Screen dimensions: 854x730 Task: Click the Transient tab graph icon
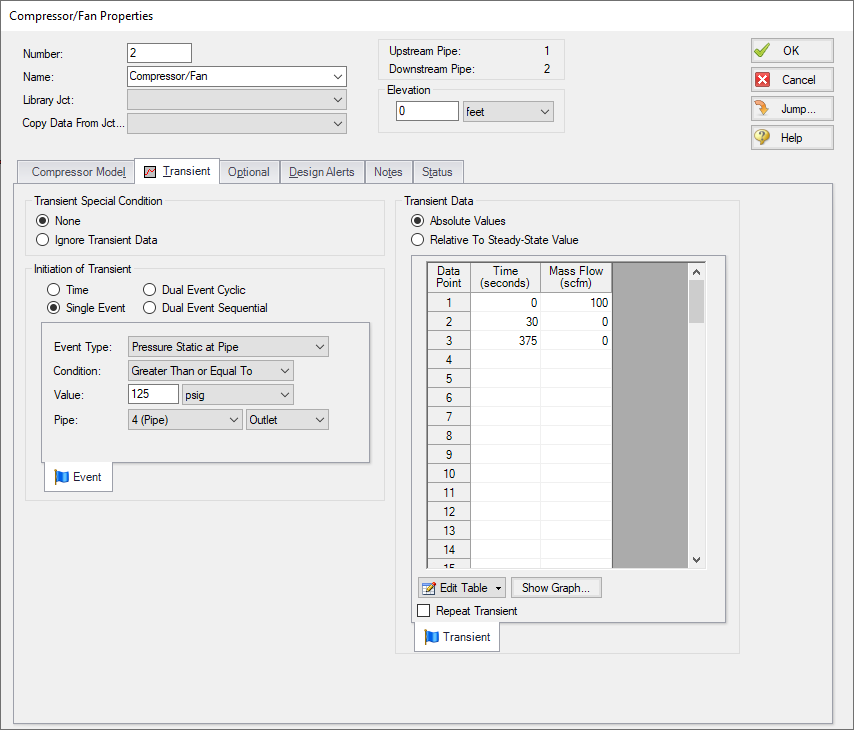pos(150,172)
